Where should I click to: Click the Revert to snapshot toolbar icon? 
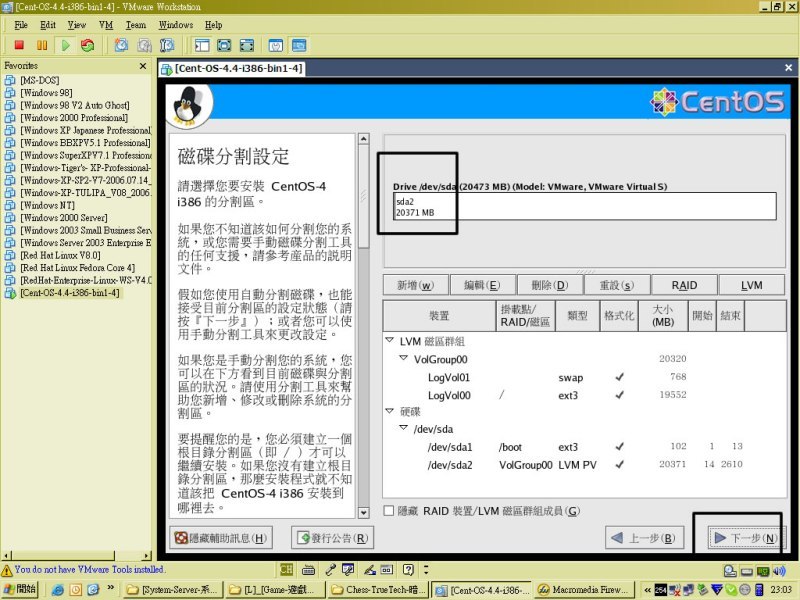(144, 45)
